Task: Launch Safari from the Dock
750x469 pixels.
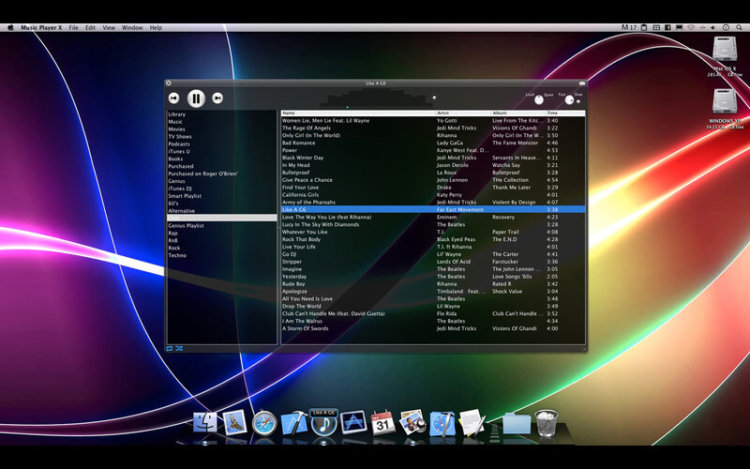Action: (264, 423)
